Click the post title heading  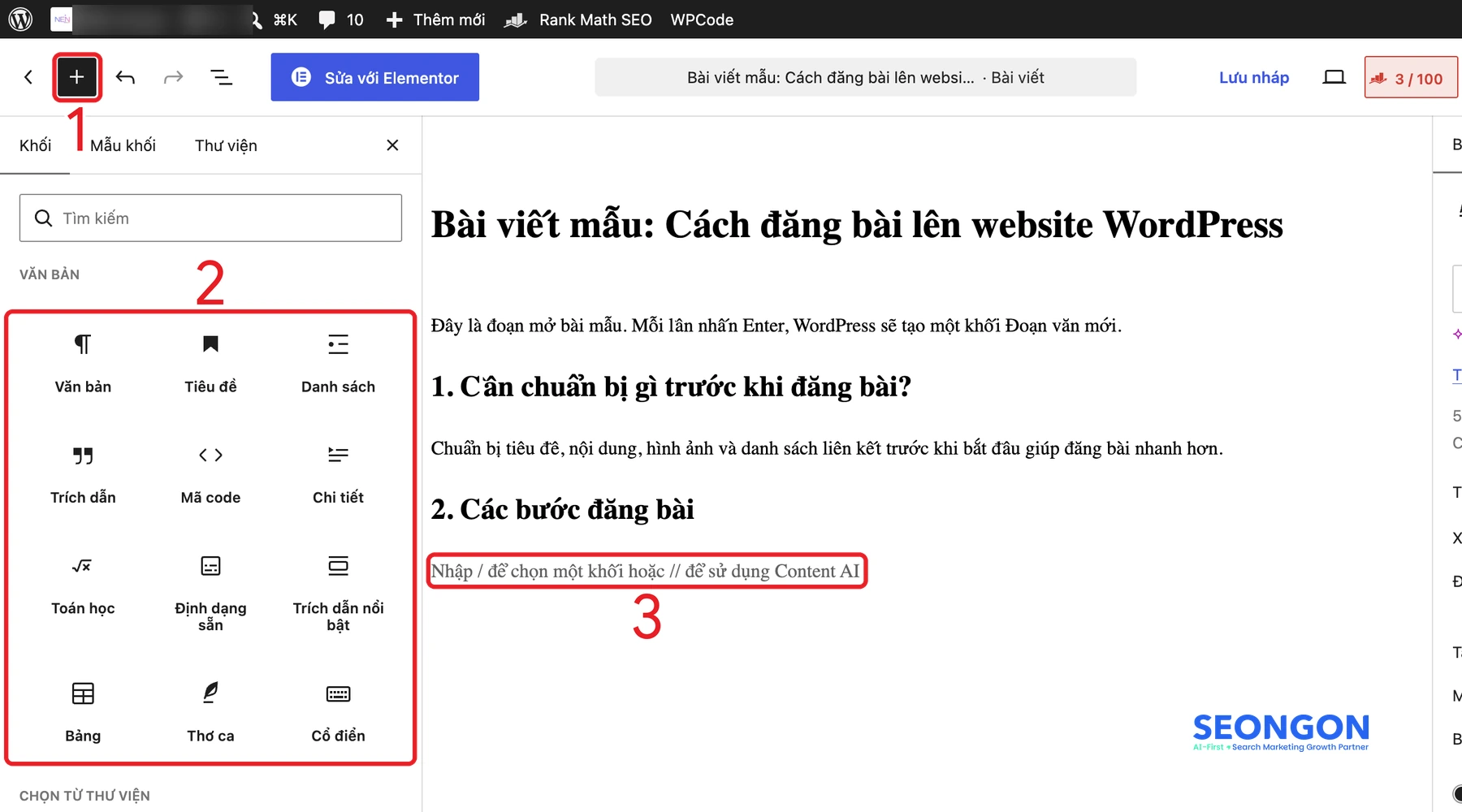(857, 224)
